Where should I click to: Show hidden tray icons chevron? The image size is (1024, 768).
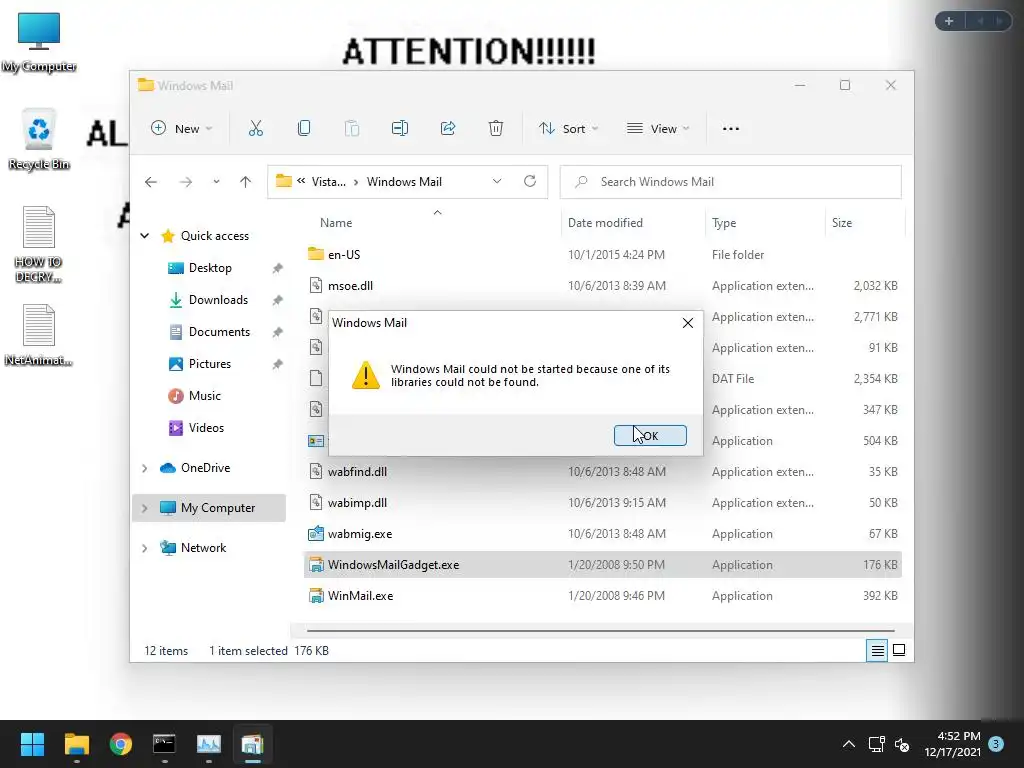[x=848, y=744]
